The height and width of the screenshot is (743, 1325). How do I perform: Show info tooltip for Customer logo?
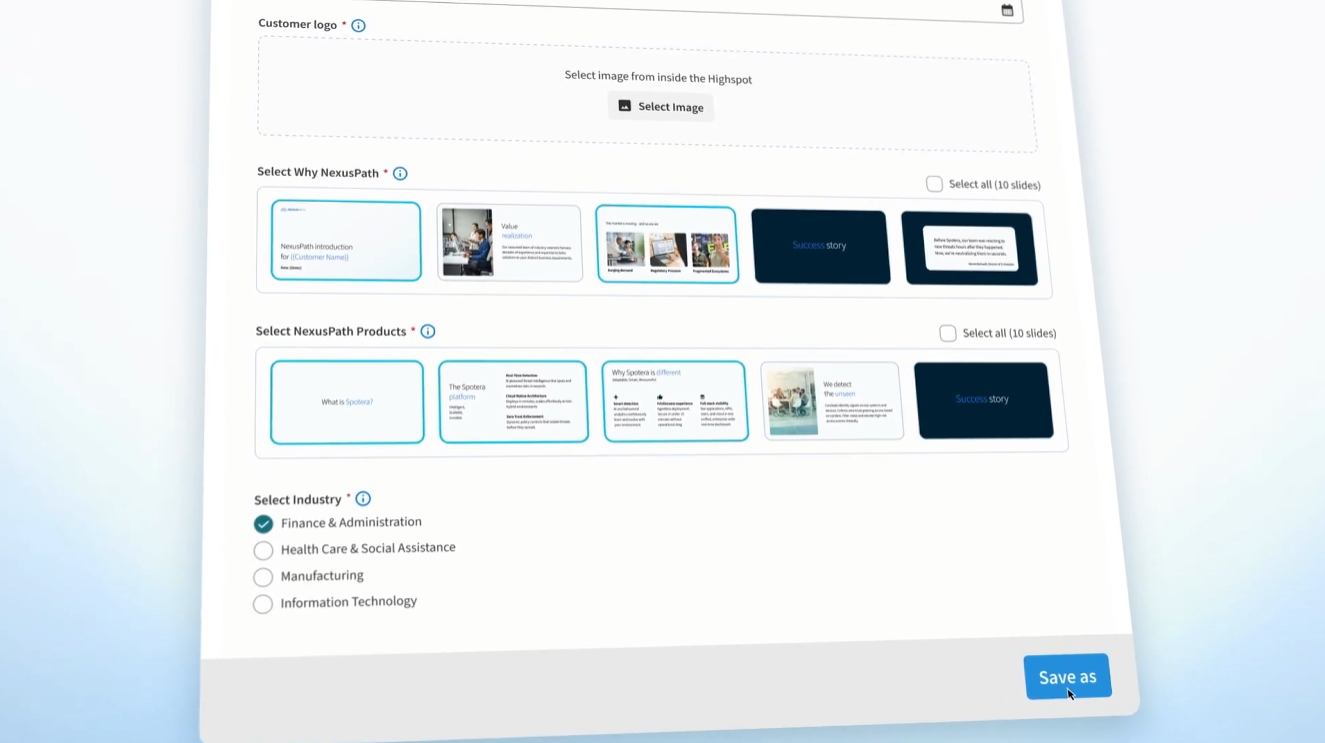pyautogui.click(x=358, y=25)
